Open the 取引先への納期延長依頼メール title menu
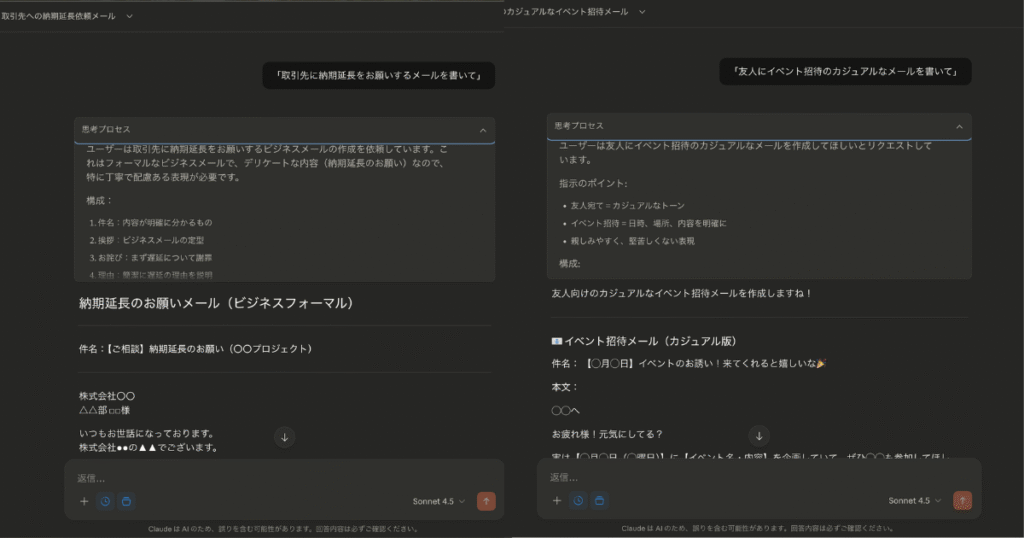This screenshot has height=538, width=1024. pos(129,15)
